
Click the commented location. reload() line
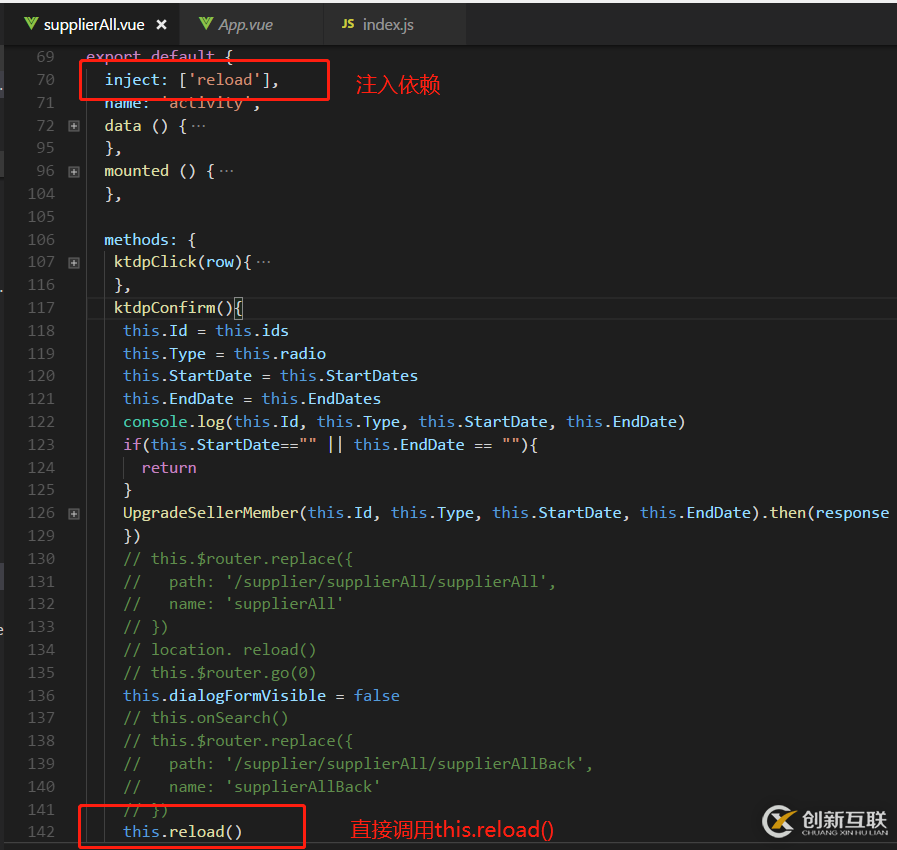coord(220,650)
